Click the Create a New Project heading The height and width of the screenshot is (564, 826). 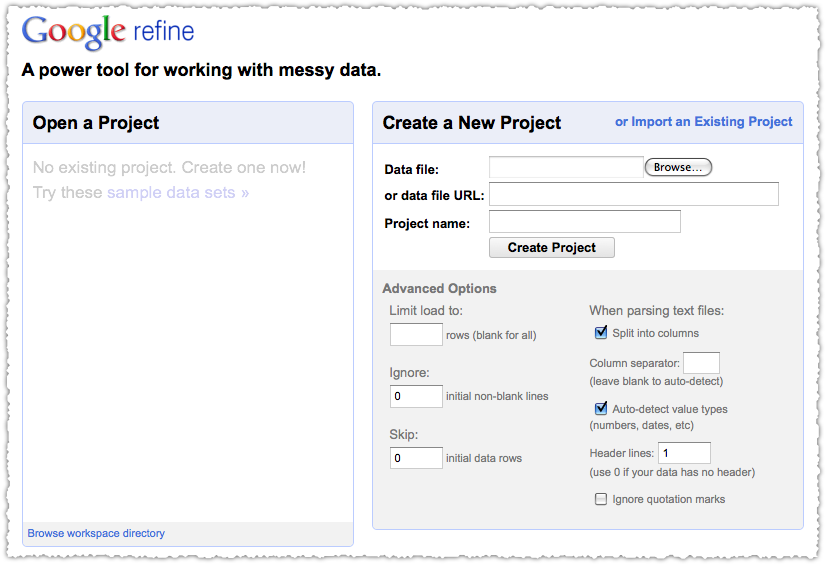(x=472, y=123)
